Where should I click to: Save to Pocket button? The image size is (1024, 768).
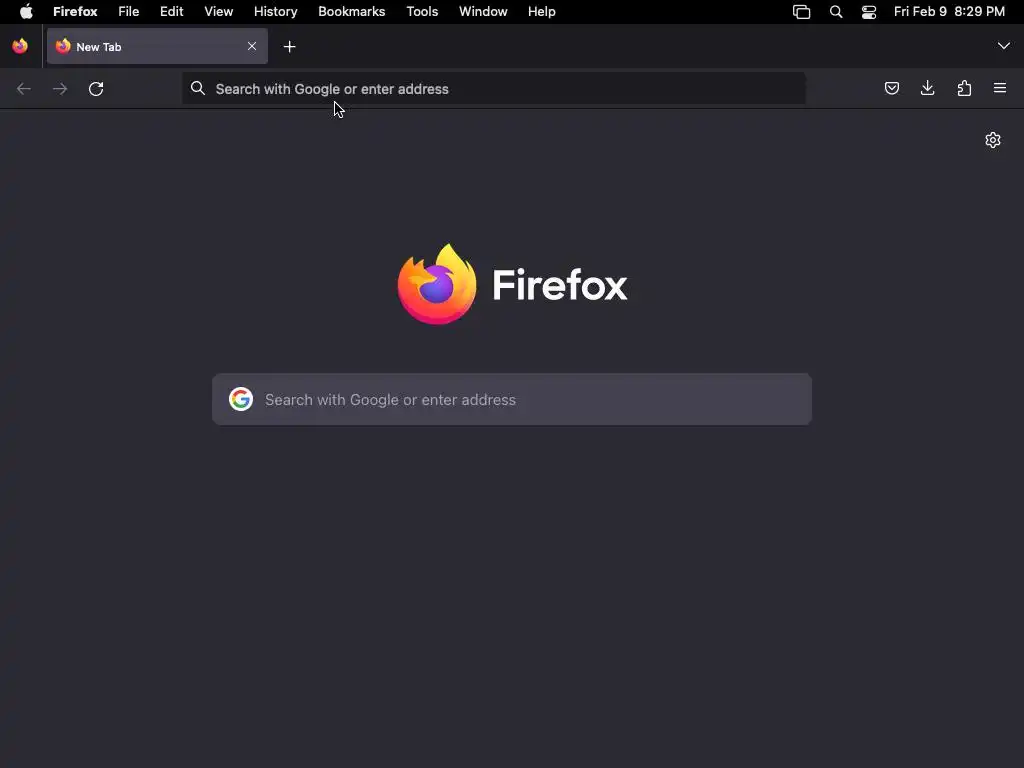click(x=892, y=88)
